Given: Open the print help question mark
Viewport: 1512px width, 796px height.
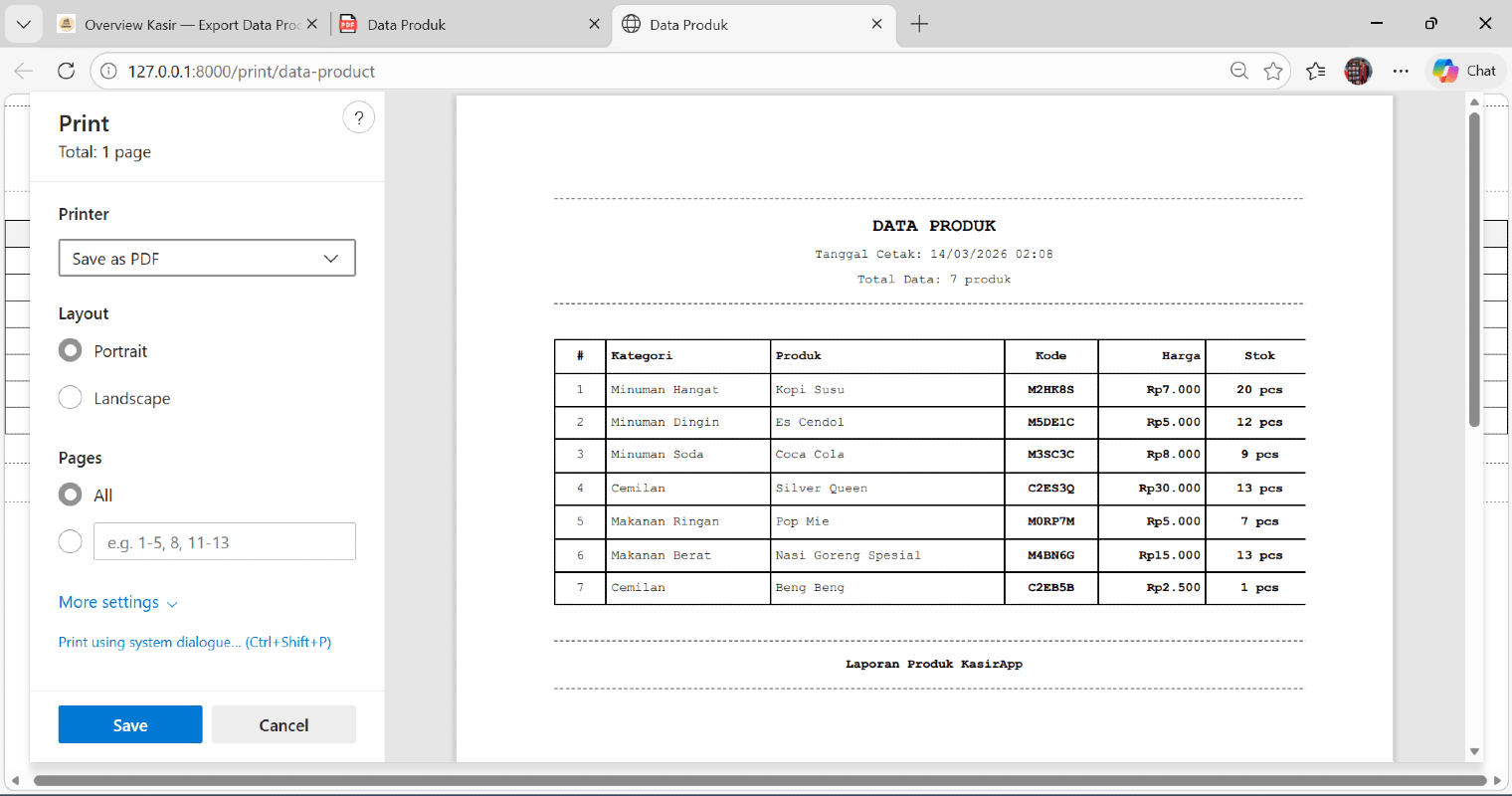Looking at the screenshot, I should pyautogui.click(x=359, y=117).
